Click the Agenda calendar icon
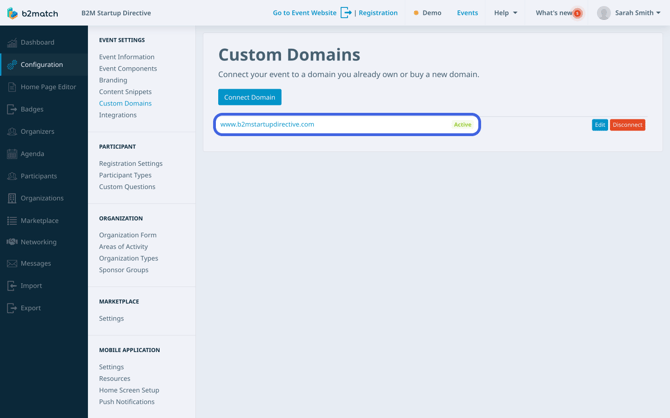Screen dimensions: 670x418 point(12,154)
